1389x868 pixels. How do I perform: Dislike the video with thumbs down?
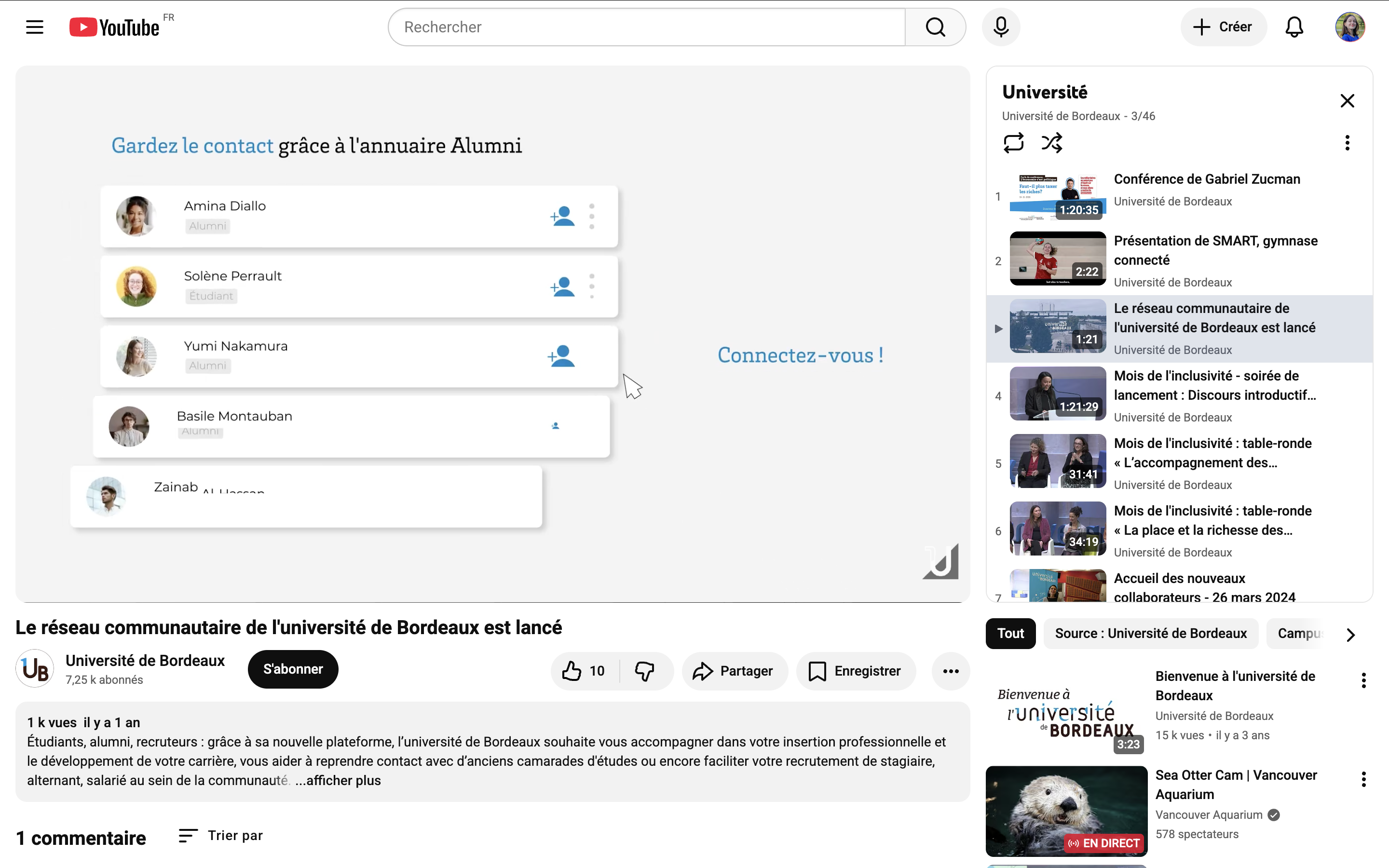point(645,671)
